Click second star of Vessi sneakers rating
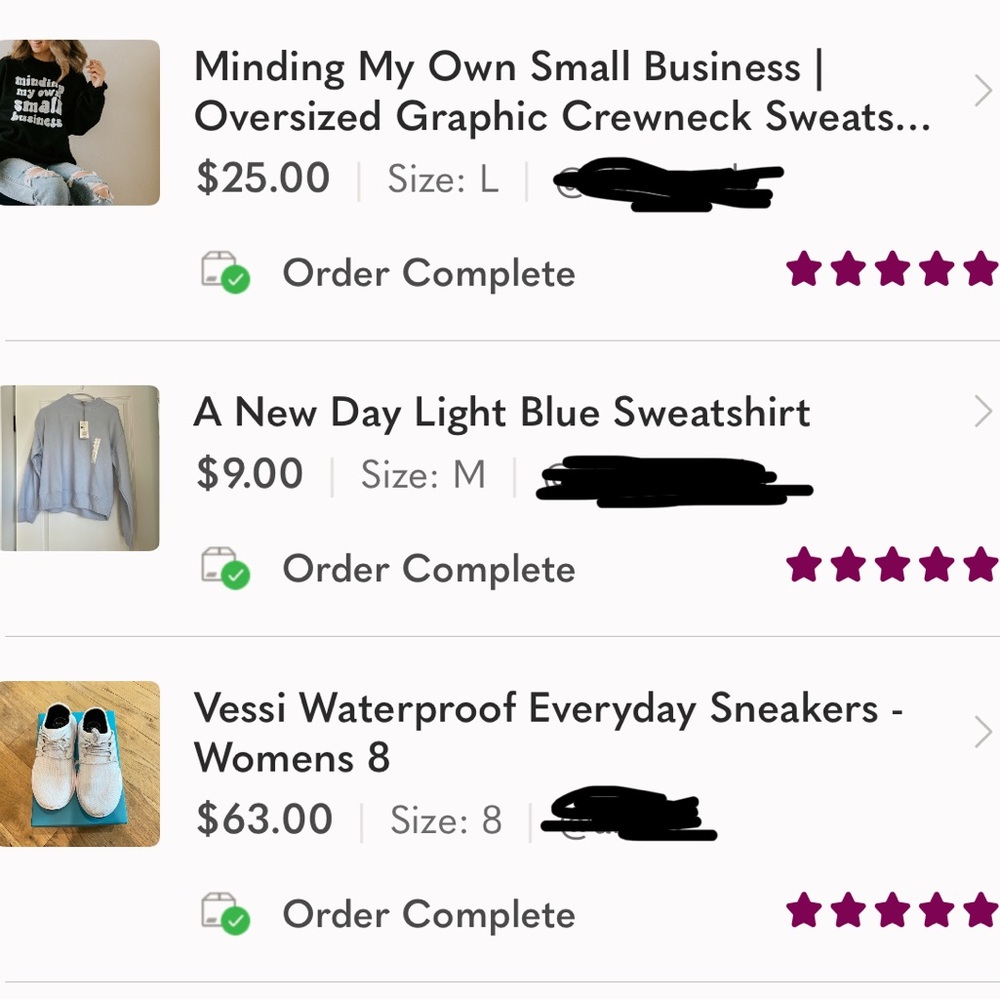The image size is (1000, 1000). 848,911
